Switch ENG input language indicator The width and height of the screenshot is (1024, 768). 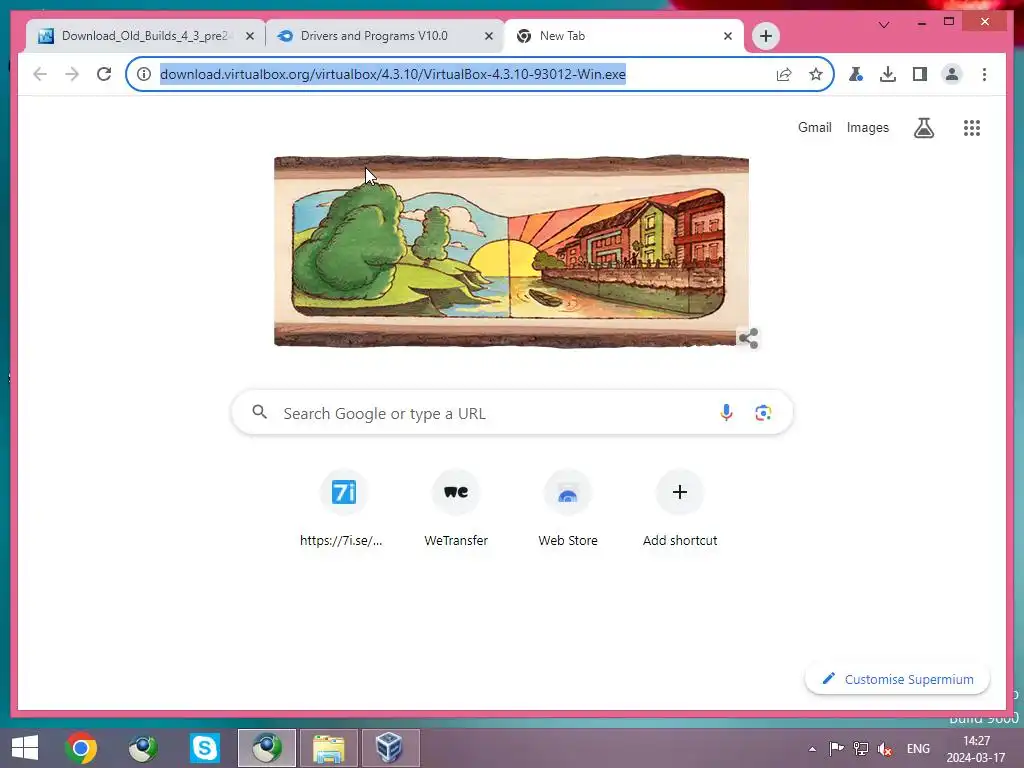tap(918, 748)
